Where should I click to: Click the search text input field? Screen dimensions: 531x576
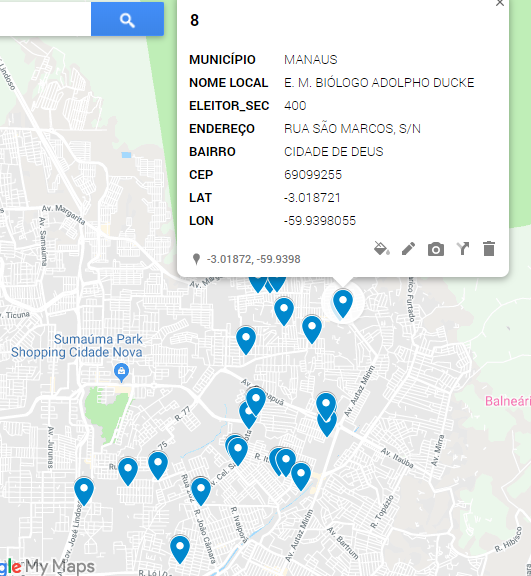(x=46, y=19)
